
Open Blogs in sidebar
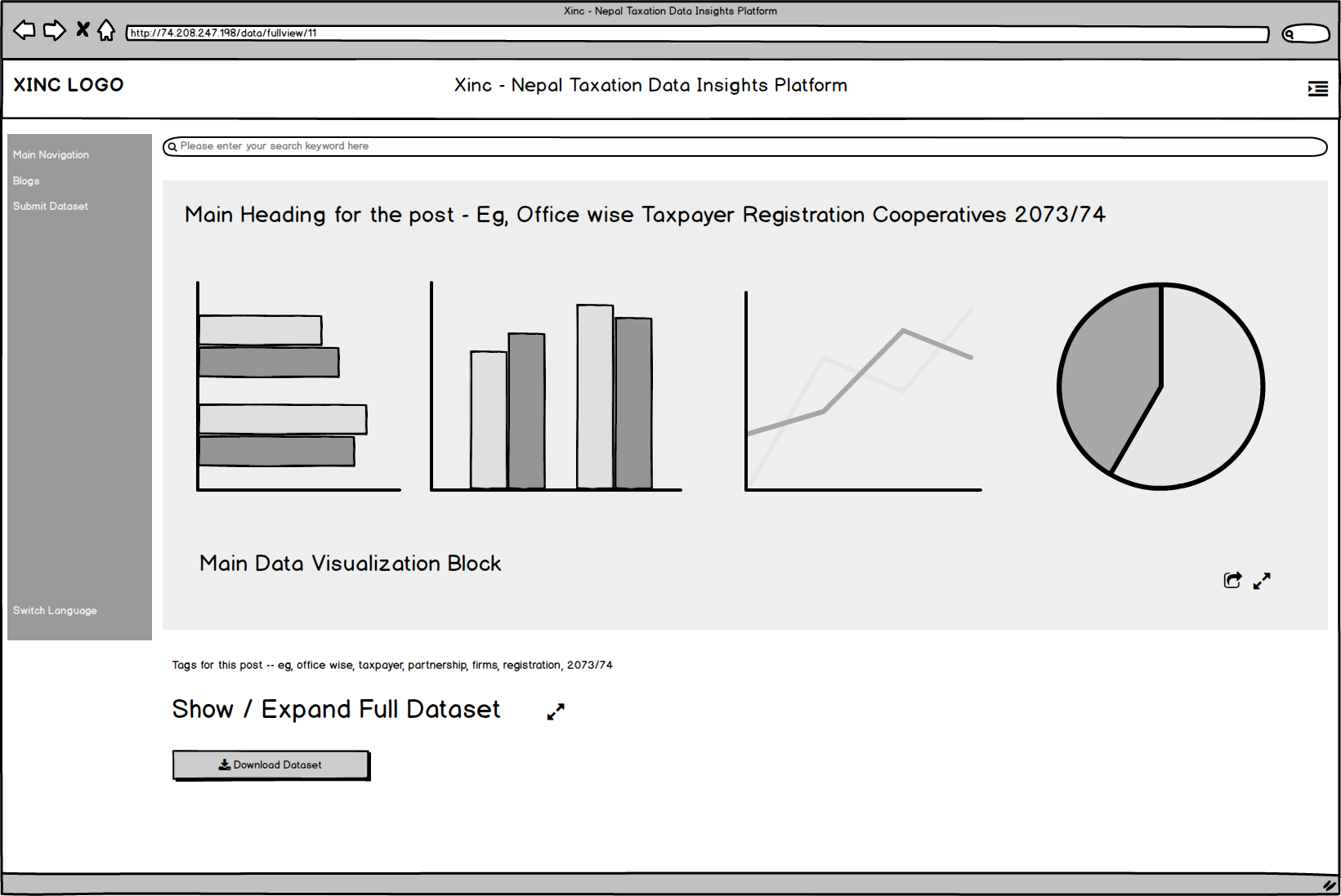(26, 181)
